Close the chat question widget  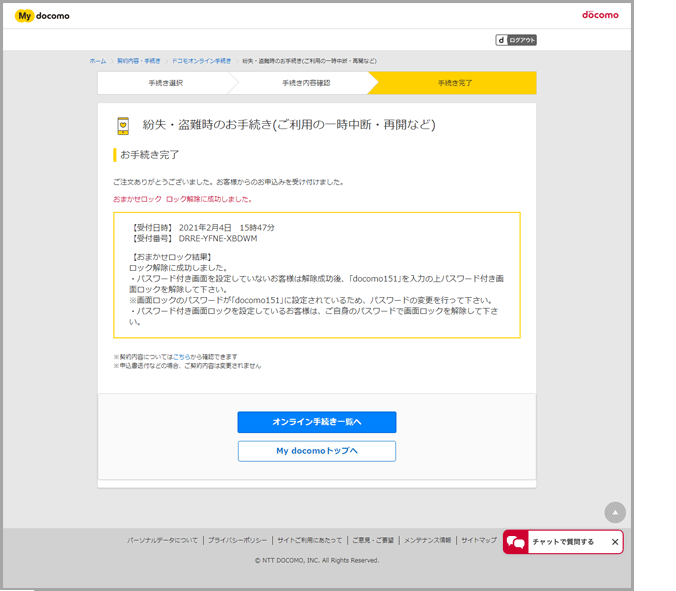615,542
